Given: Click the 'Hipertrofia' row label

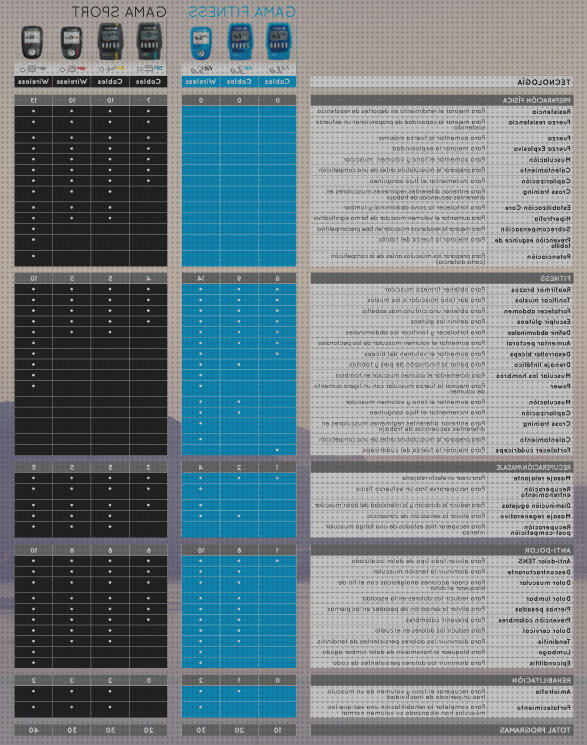Looking at the screenshot, I should 552,219.
